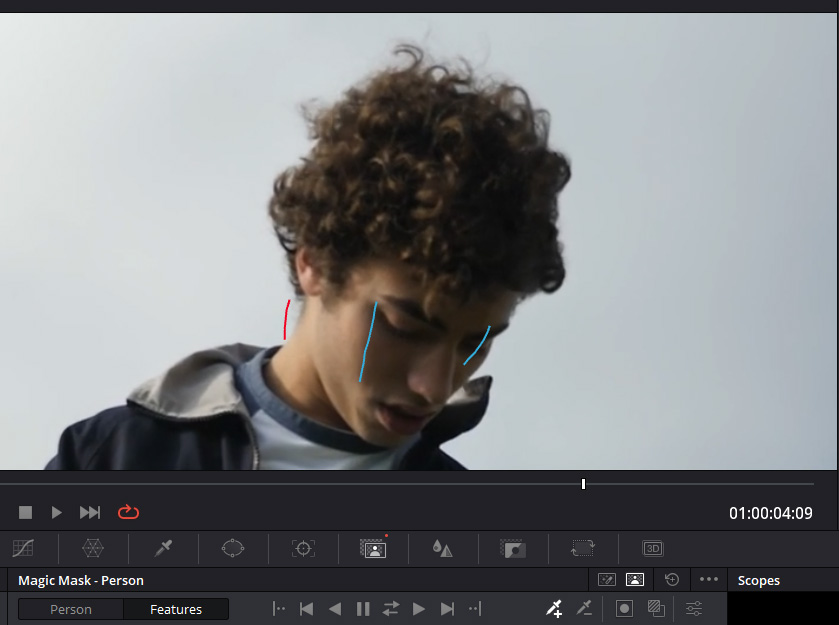Select the short blue stroke near nose

click(477, 346)
